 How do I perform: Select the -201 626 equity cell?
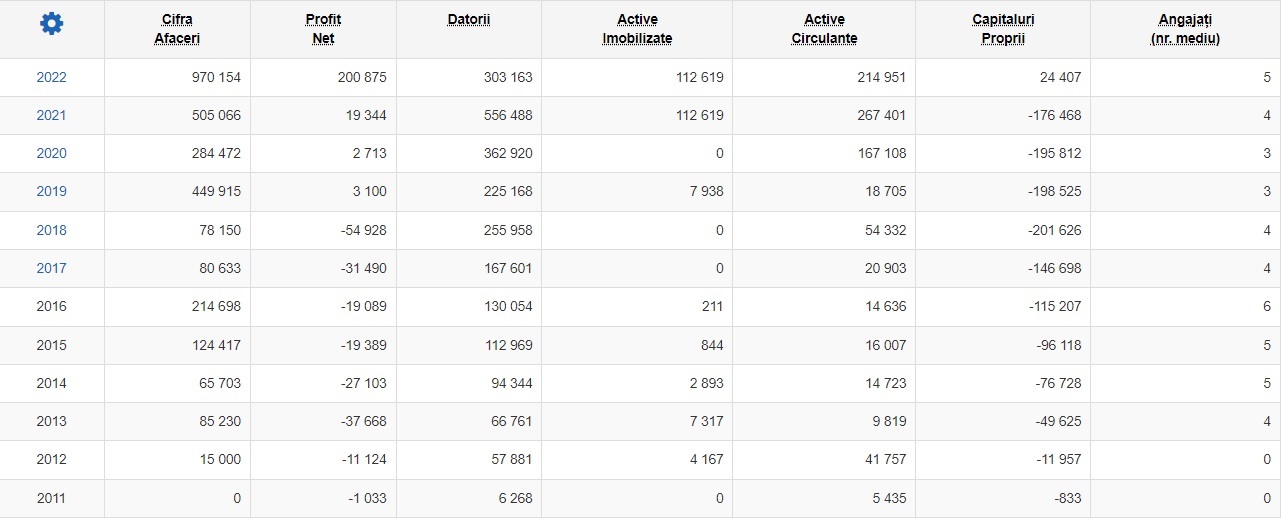1003,230
